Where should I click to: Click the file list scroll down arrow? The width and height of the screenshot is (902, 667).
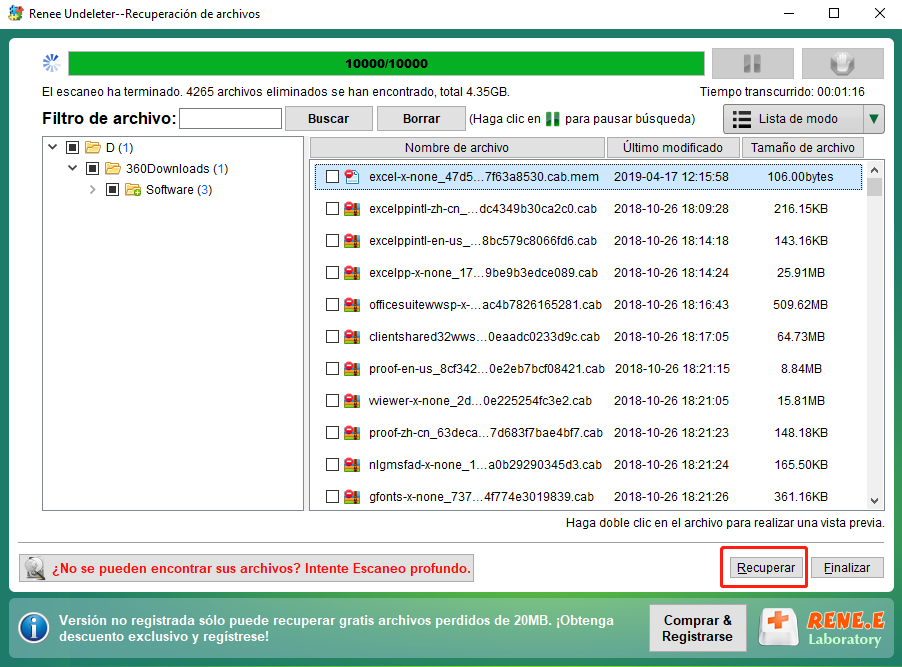pos(874,501)
